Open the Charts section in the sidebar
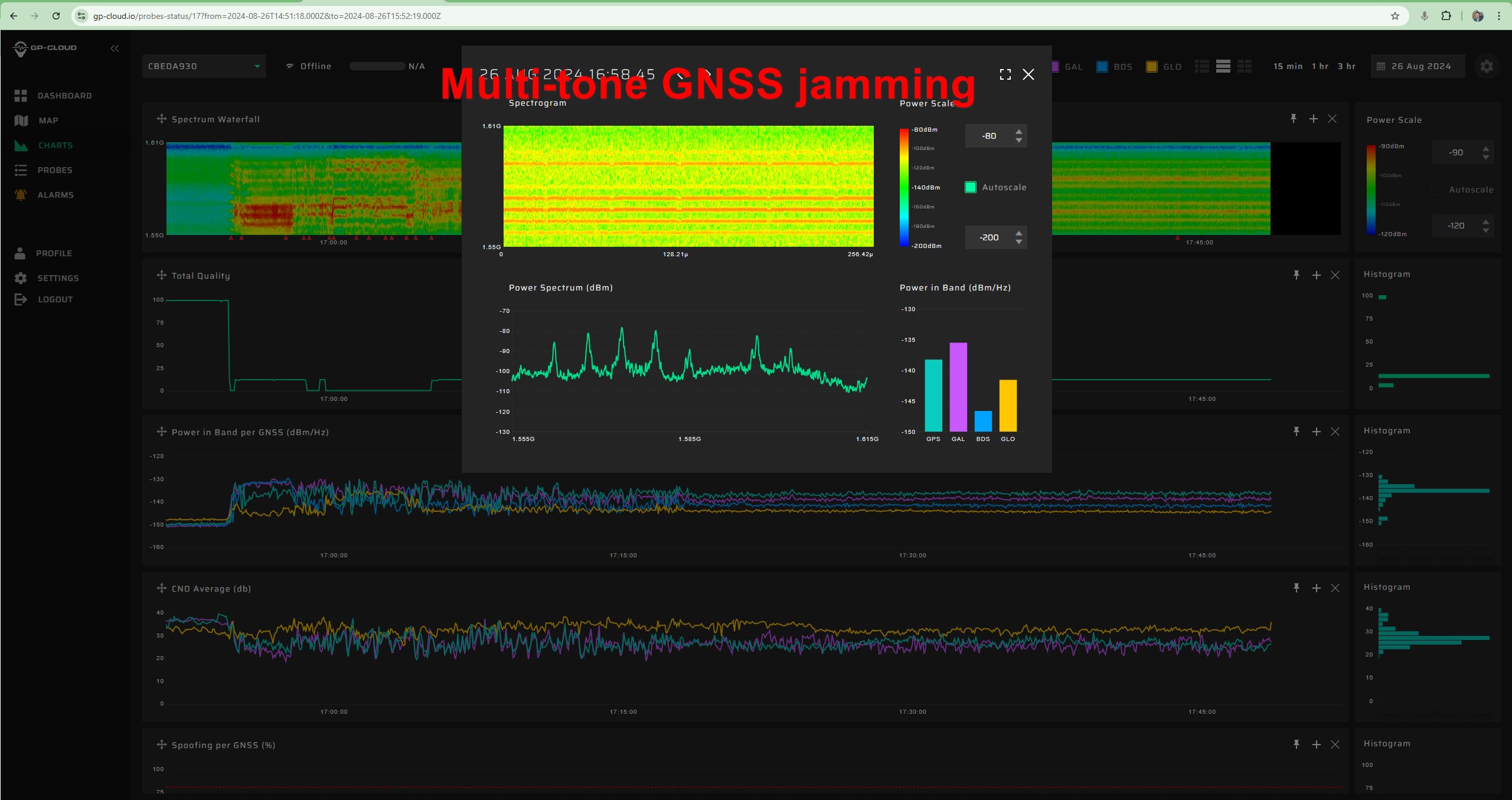The image size is (1512, 800). point(55,145)
